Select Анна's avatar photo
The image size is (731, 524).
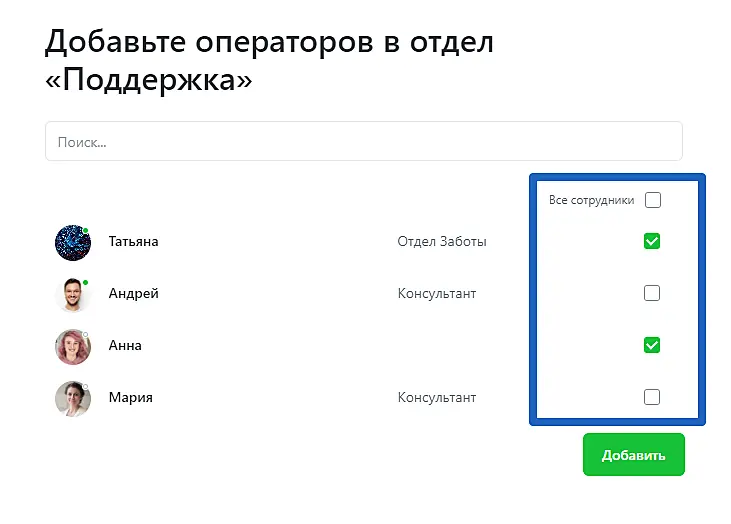[x=73, y=346]
